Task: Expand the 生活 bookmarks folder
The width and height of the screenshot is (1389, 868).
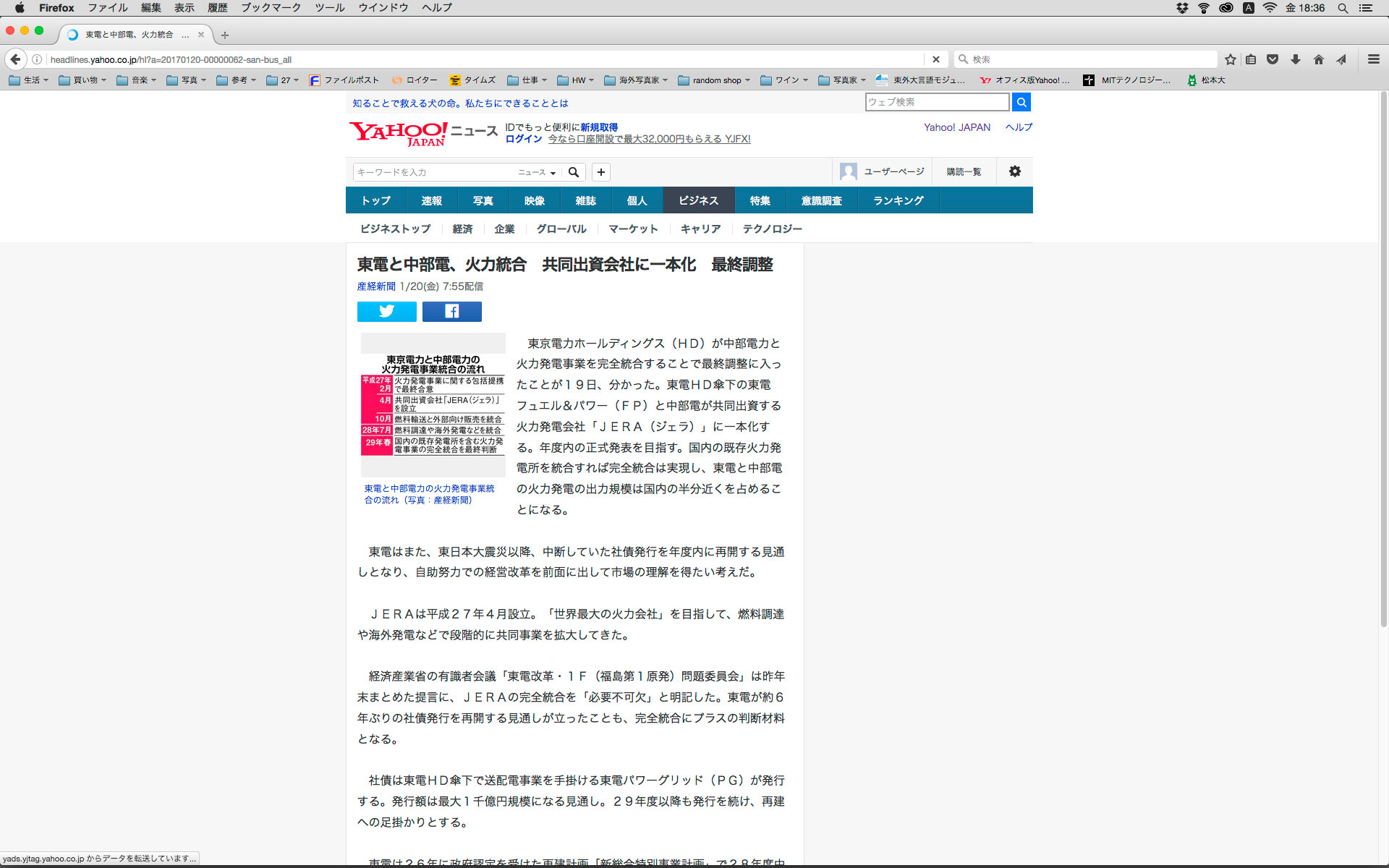Action: point(29,80)
